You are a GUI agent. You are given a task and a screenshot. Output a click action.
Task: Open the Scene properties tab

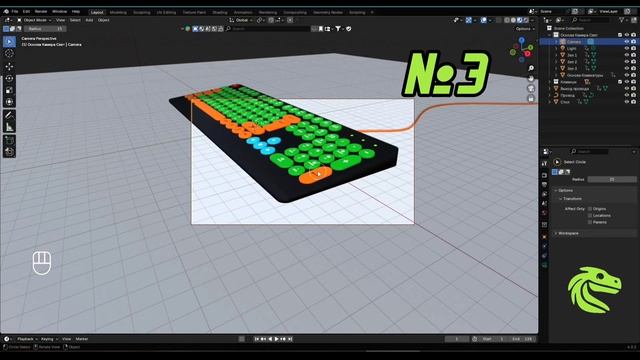coord(544,203)
